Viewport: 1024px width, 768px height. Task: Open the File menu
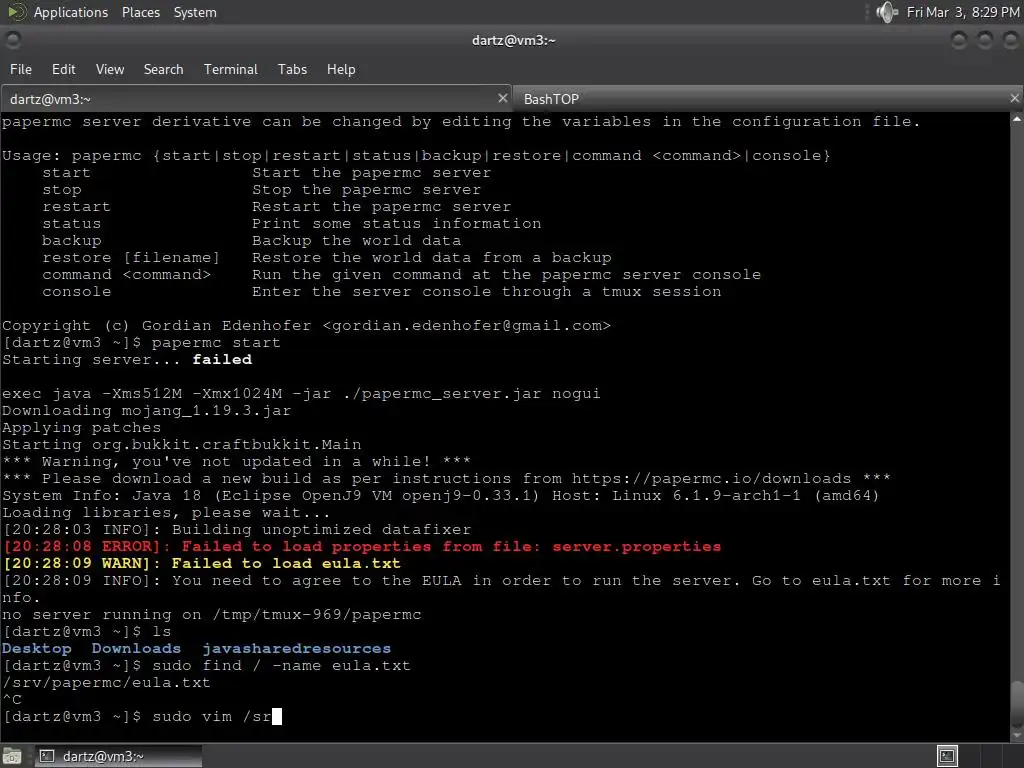coord(20,69)
